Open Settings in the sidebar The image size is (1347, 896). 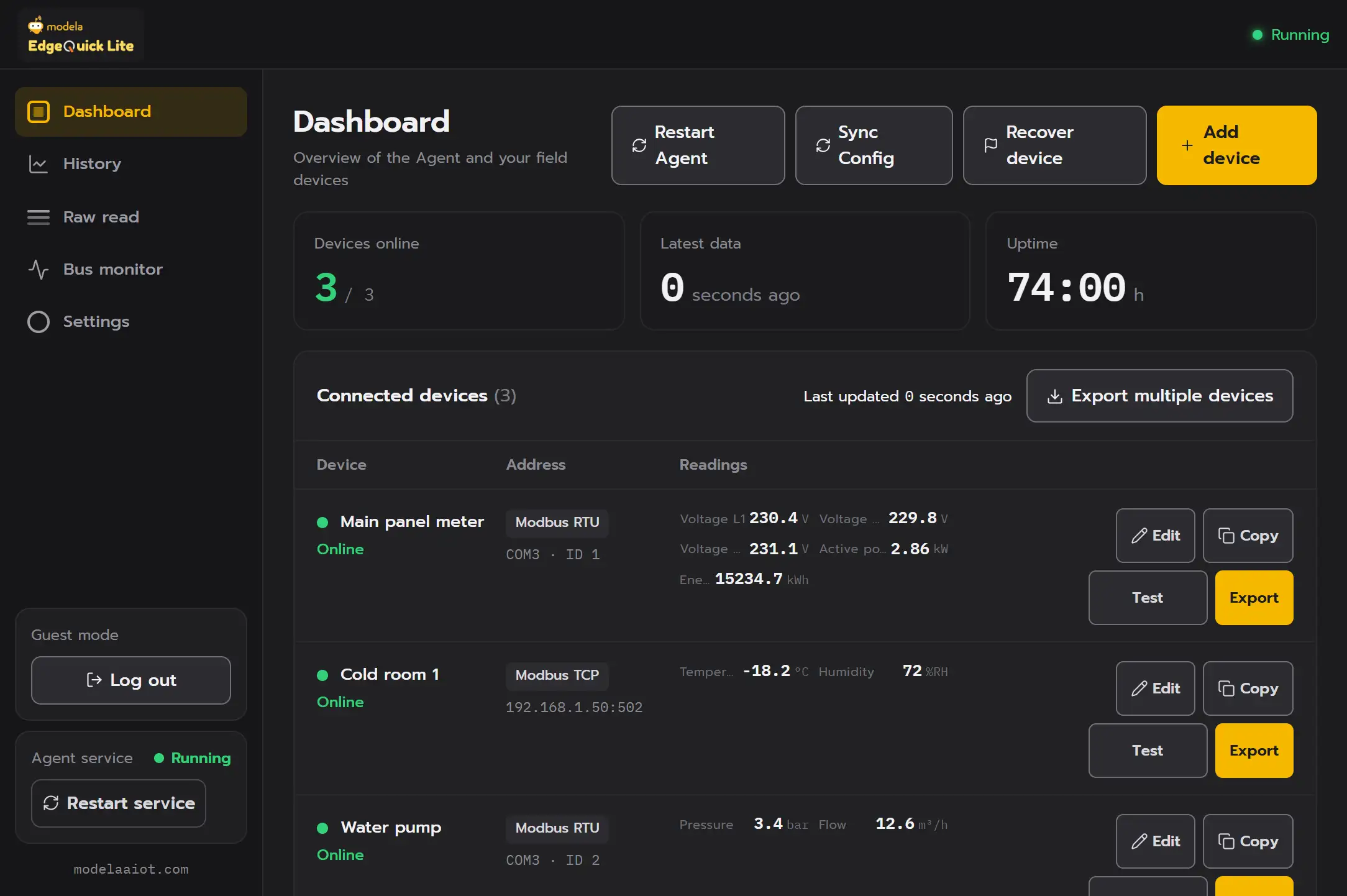click(x=131, y=321)
